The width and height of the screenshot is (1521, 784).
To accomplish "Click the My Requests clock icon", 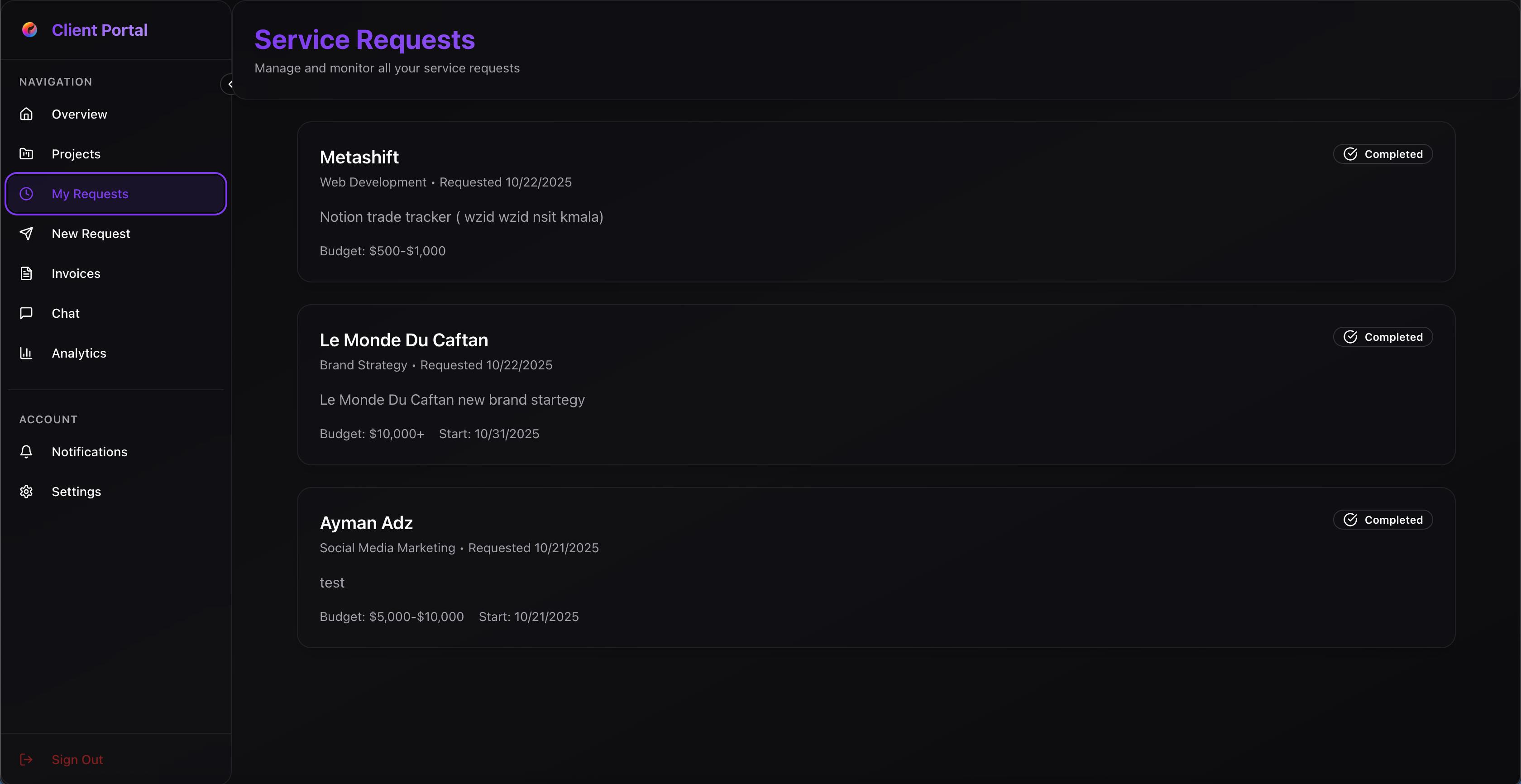I will pyautogui.click(x=27, y=194).
